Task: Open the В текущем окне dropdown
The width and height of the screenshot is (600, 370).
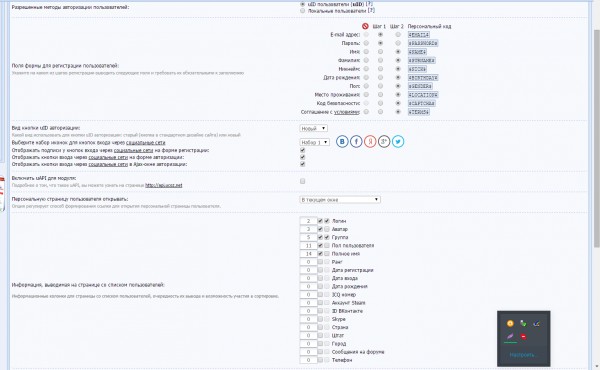Action: pyautogui.click(x=340, y=200)
